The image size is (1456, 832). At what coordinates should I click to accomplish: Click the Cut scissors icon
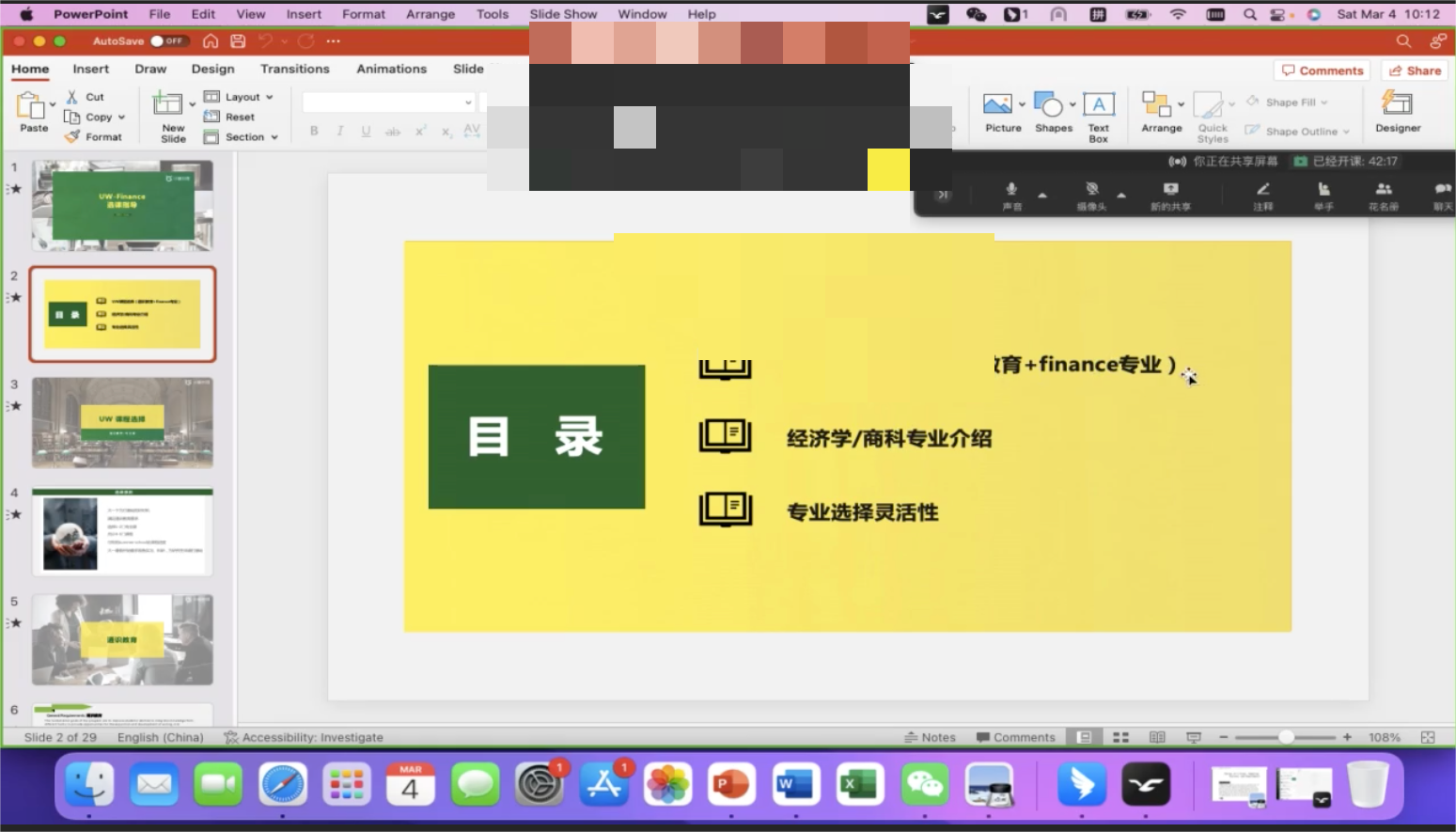[72, 97]
